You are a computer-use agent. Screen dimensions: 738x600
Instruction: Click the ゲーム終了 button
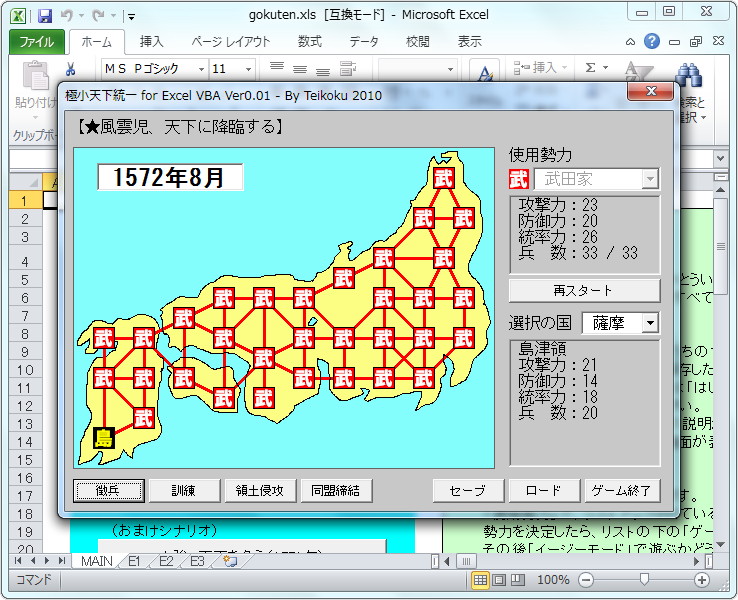622,491
